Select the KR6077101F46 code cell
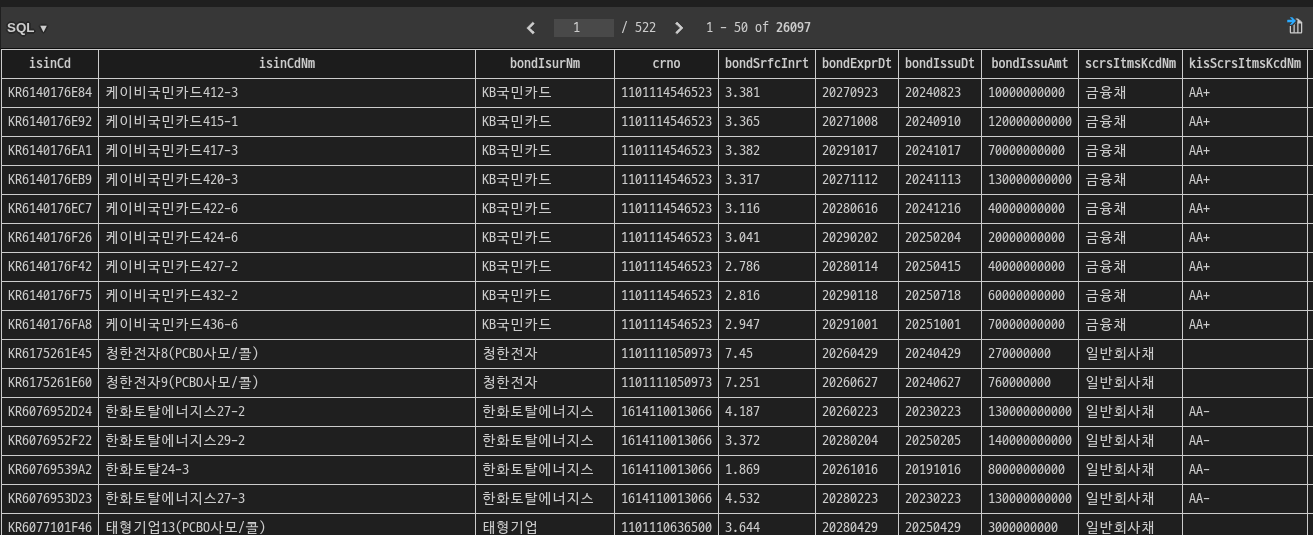Image resolution: width=1313 pixels, height=535 pixels. [50, 527]
